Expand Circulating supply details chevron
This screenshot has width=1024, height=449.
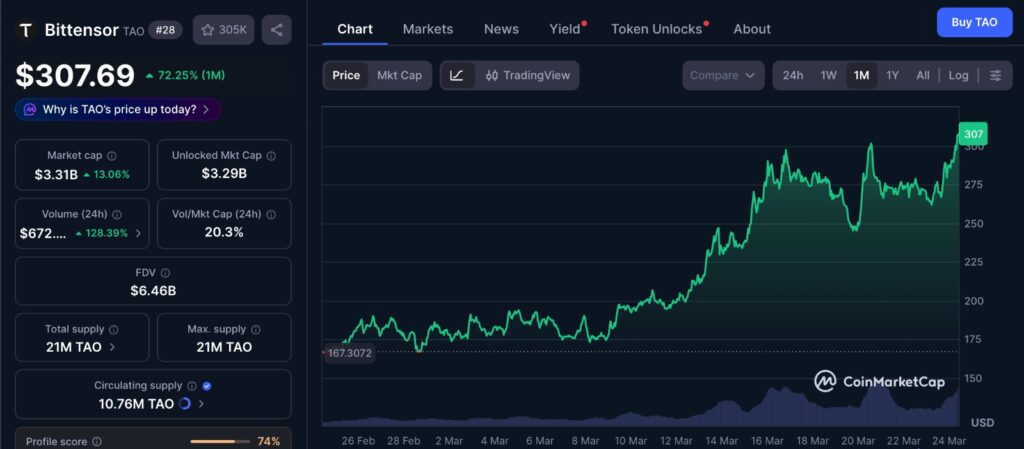click(201, 404)
